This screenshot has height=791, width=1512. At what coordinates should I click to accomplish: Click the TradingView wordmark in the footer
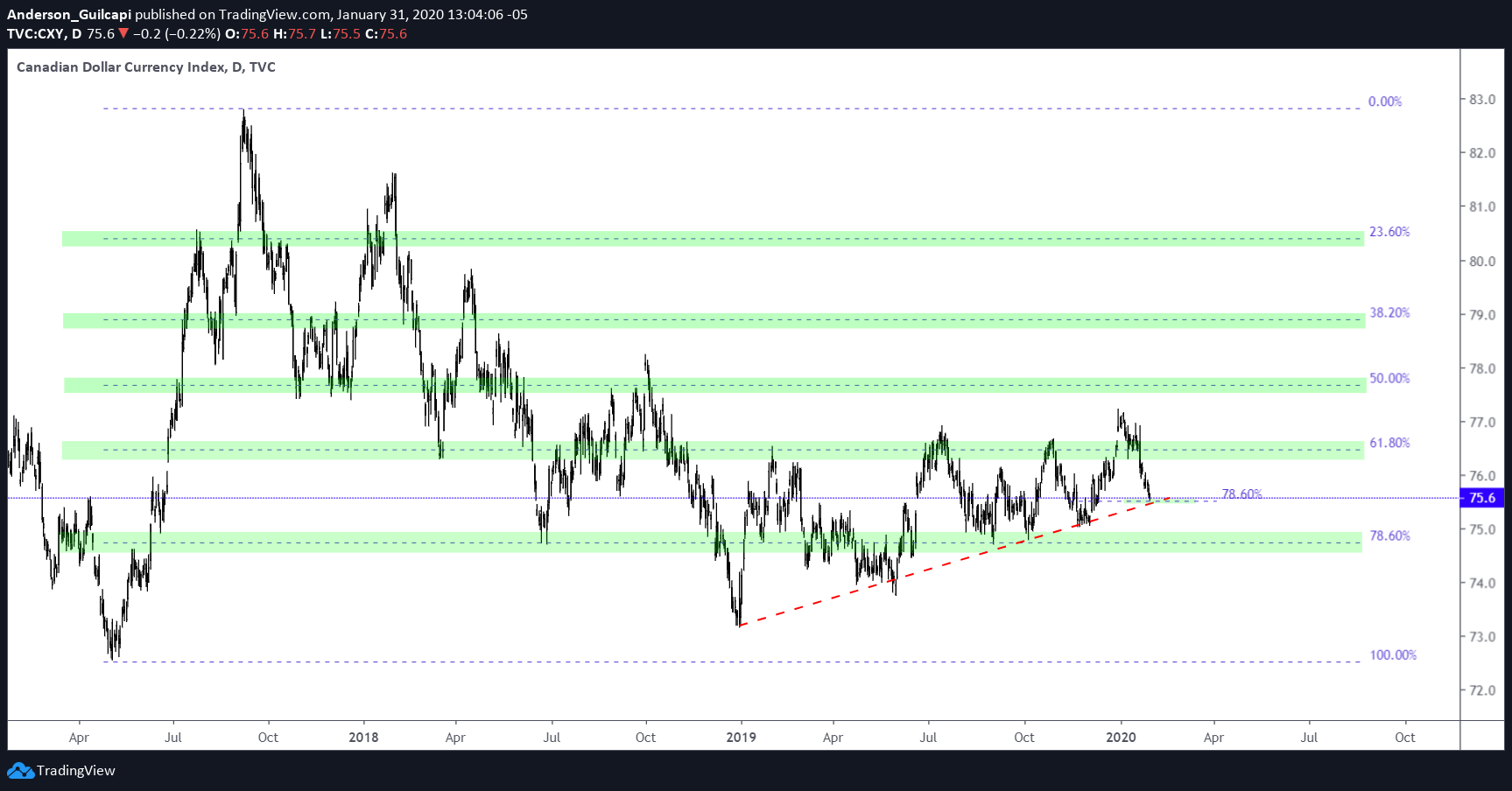tap(76, 771)
